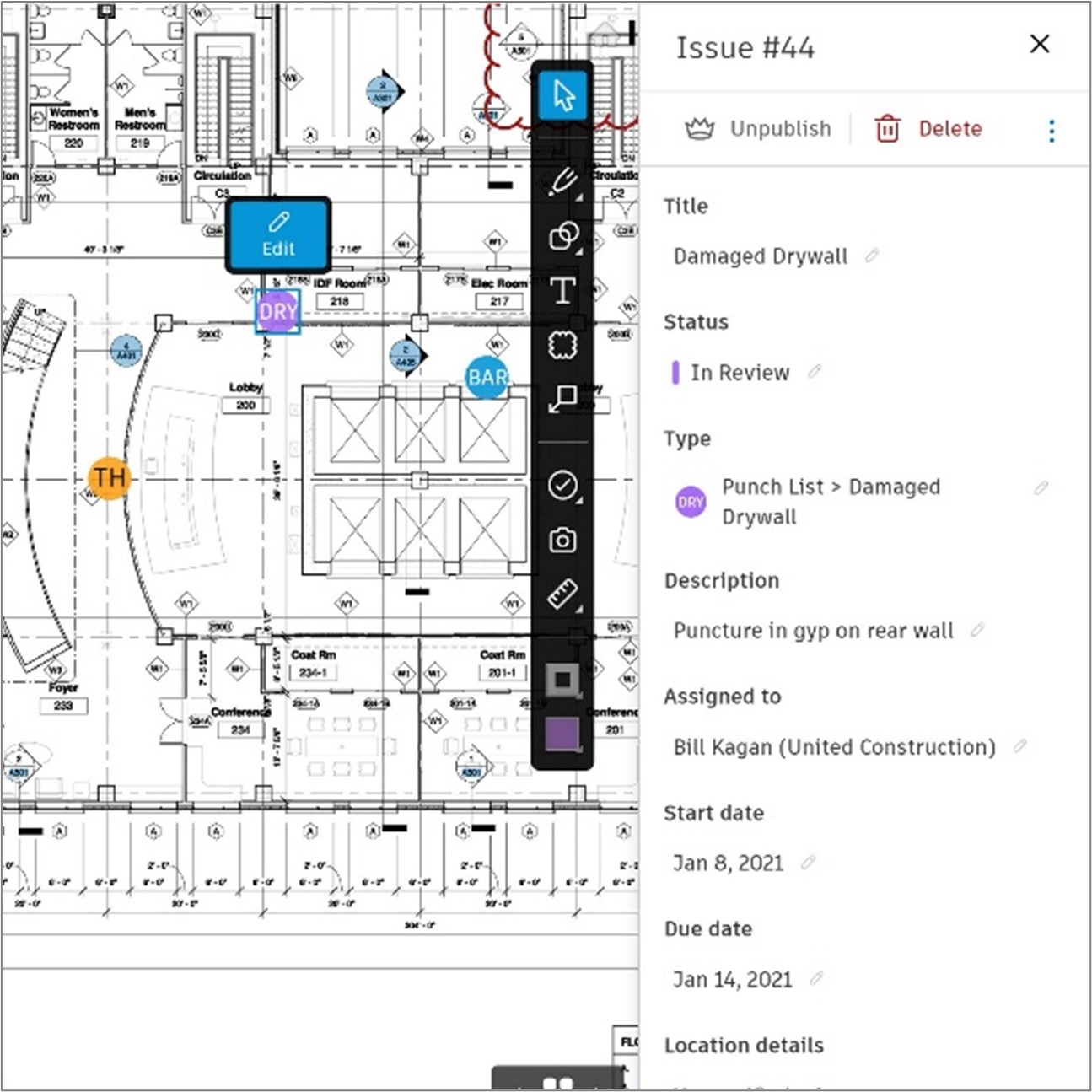
Task: Open the three-dot overflow menu
Action: point(1051,129)
